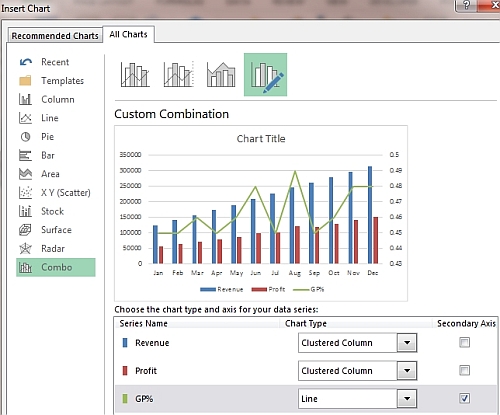This screenshot has width=500, height=415.
Task: Open the dialog Help question mark button
Action: 466,5
